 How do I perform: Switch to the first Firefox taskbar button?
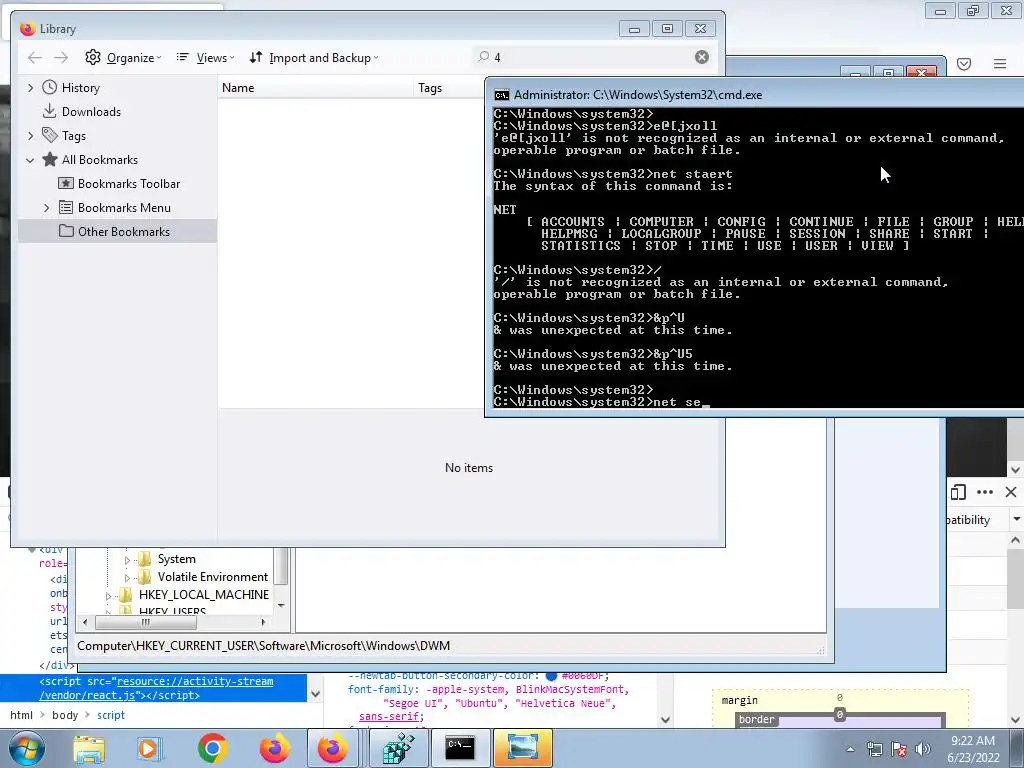[274, 748]
